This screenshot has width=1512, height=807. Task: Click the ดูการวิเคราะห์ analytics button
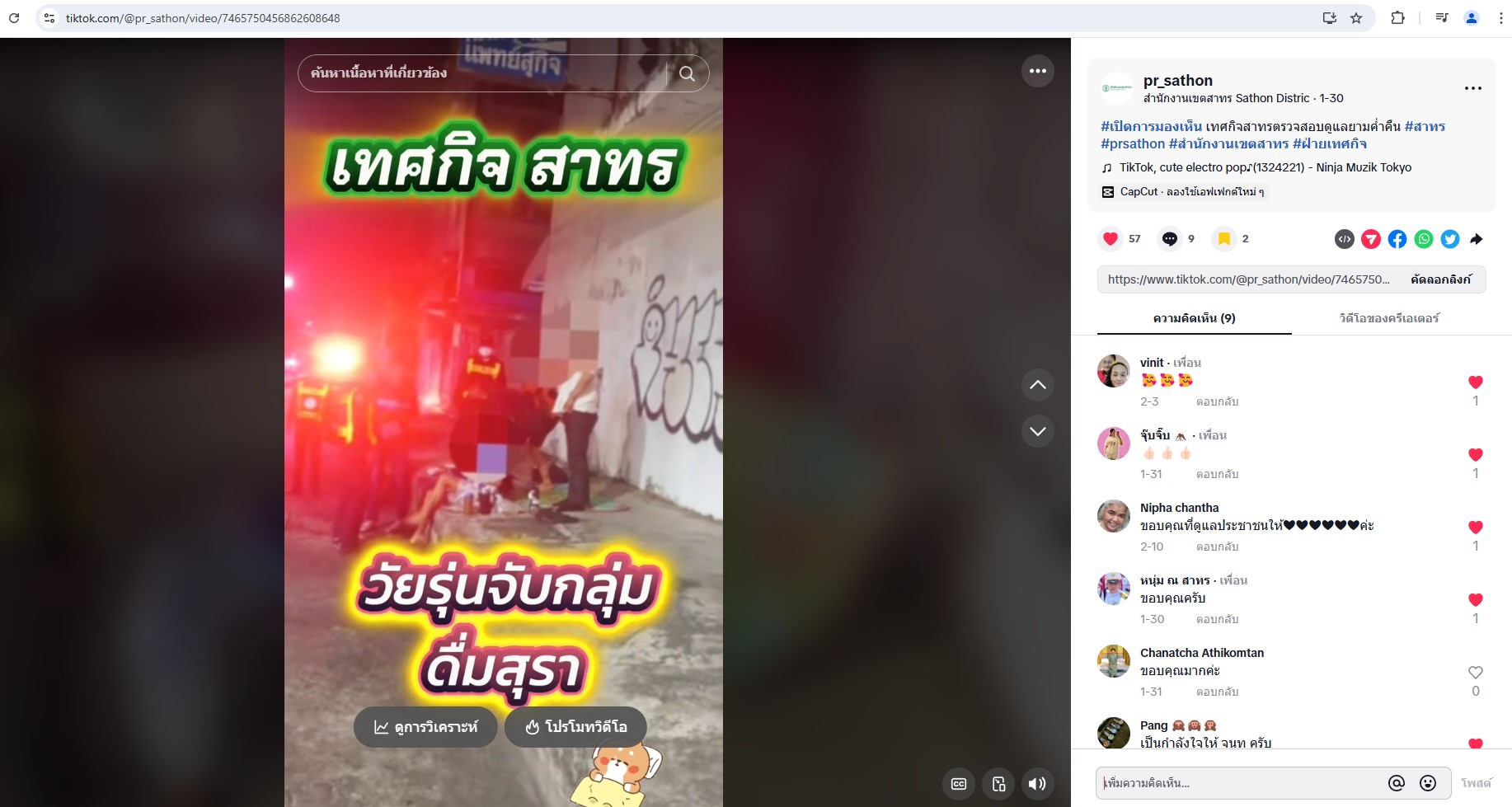click(x=425, y=727)
